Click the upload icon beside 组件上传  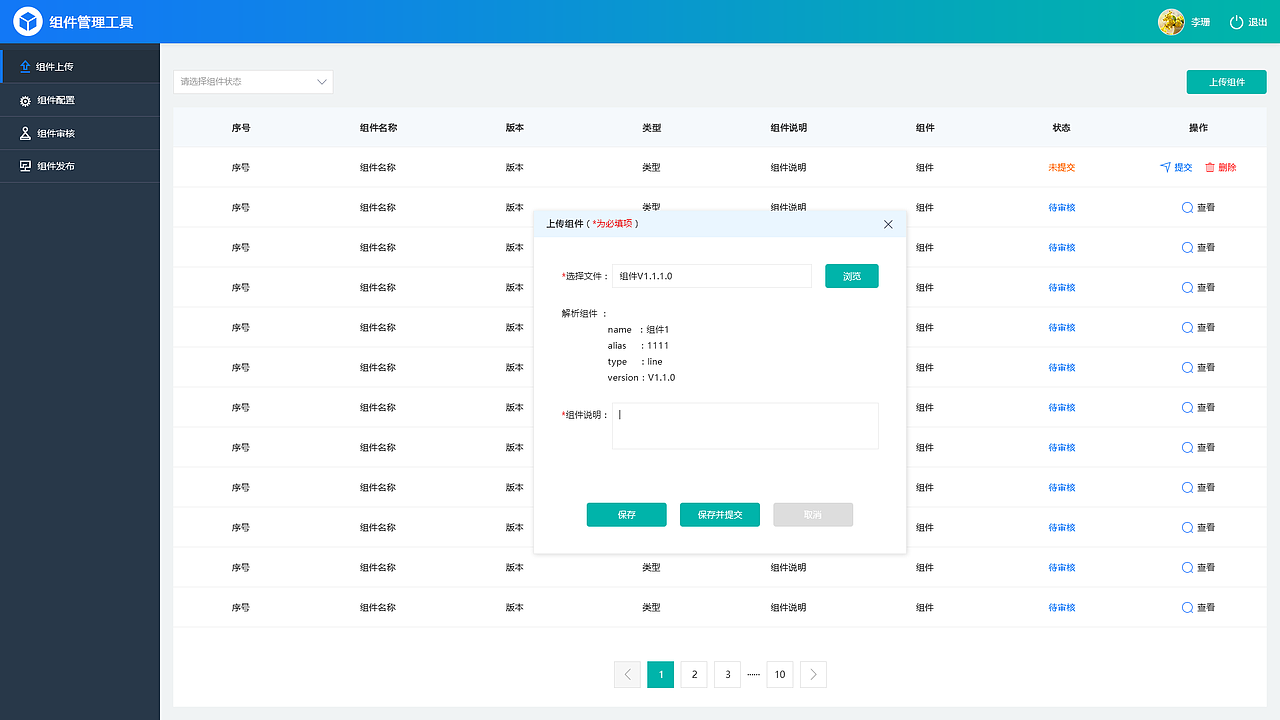point(25,66)
